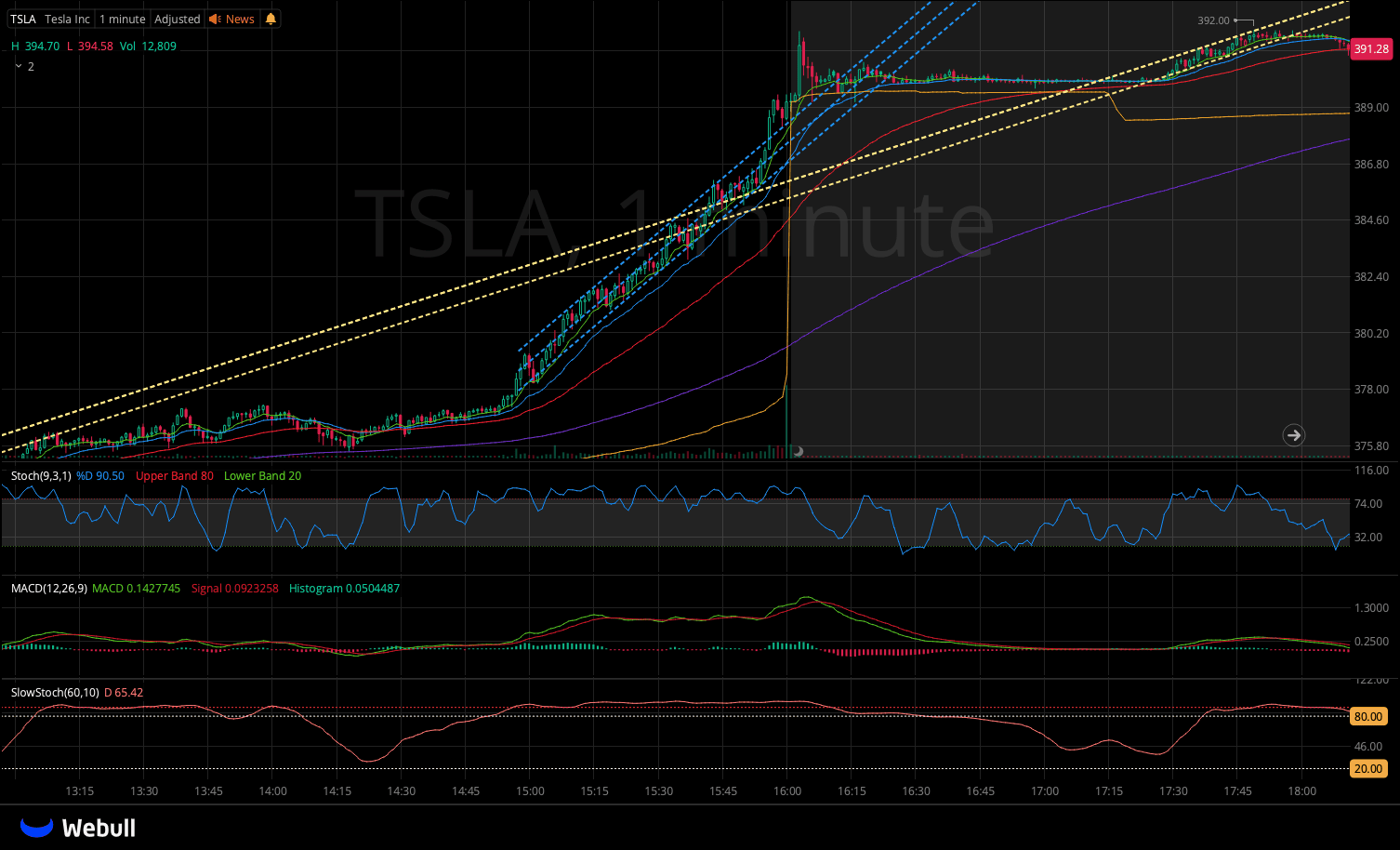This screenshot has width=1400, height=850.
Task: Click the Upper Band 80 label
Action: (x=175, y=475)
